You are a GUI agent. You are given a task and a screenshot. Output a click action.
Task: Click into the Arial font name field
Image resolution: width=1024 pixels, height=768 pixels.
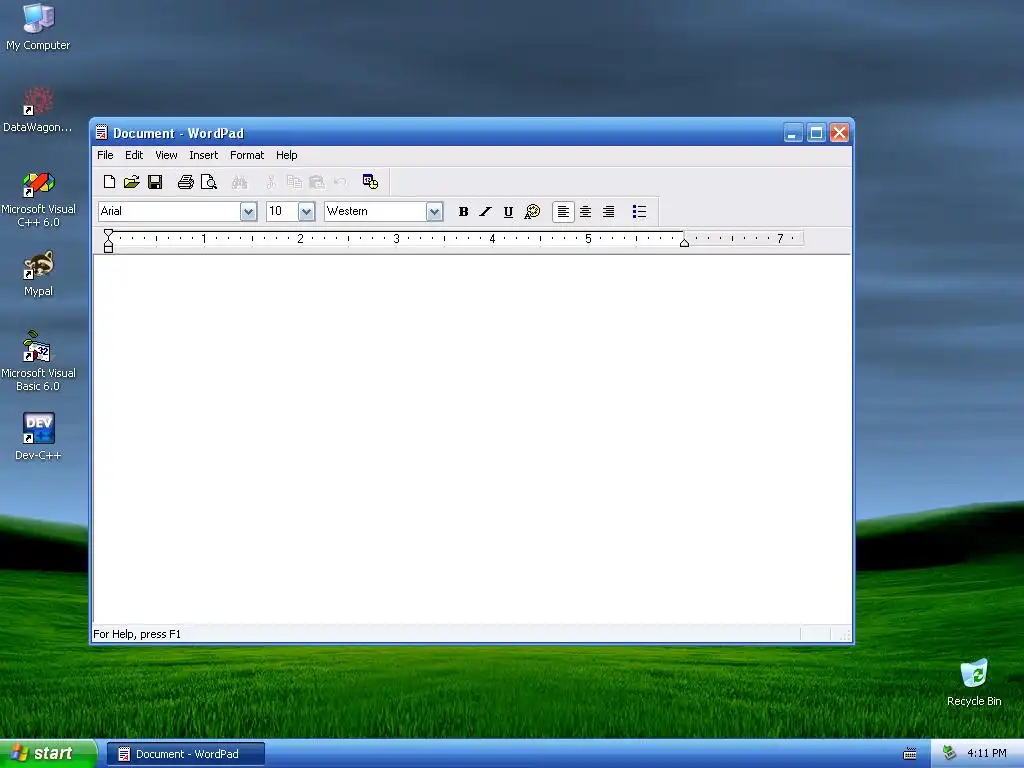coord(169,212)
